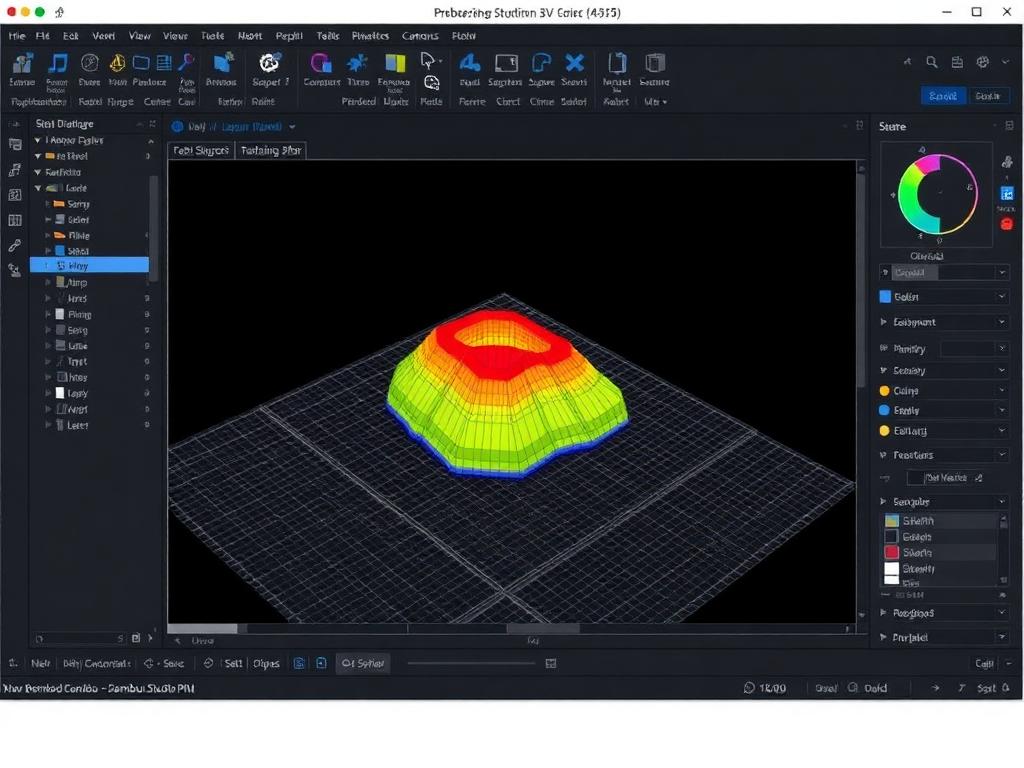
Task: Click the columns grid icon in left sidebar
Action: pos(14,221)
